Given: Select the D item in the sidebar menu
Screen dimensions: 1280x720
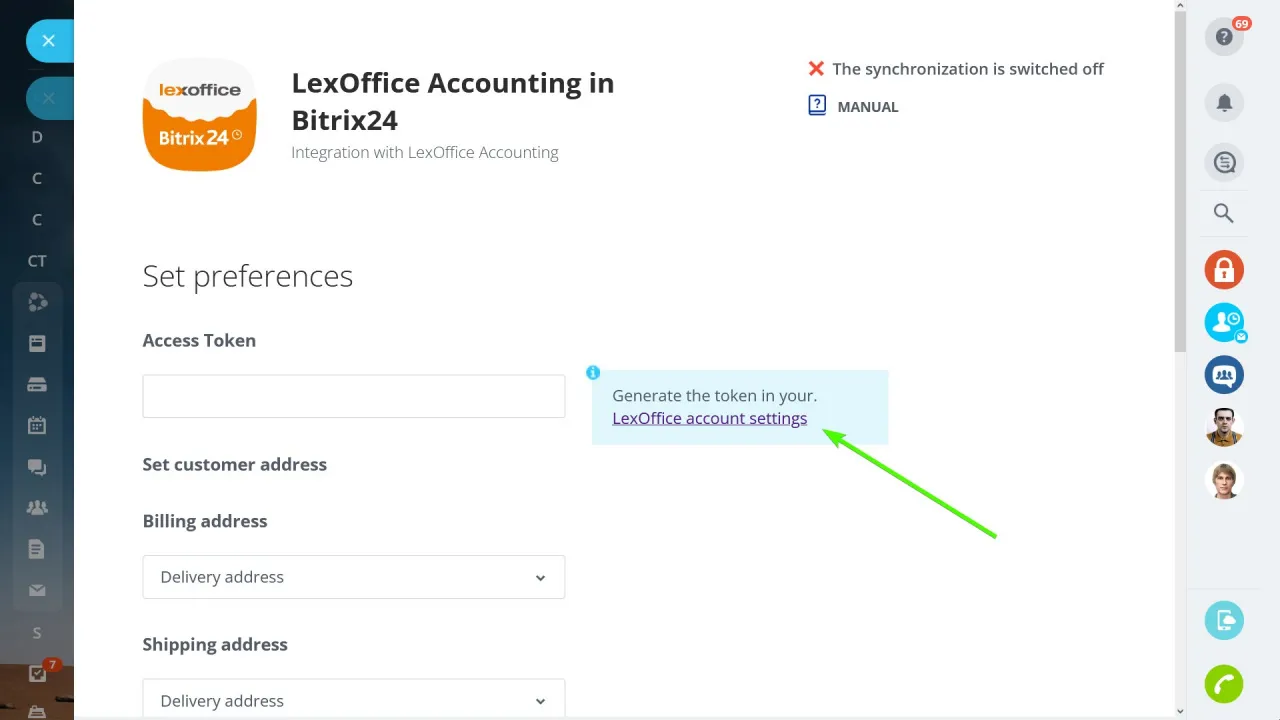Looking at the screenshot, I should (36, 137).
